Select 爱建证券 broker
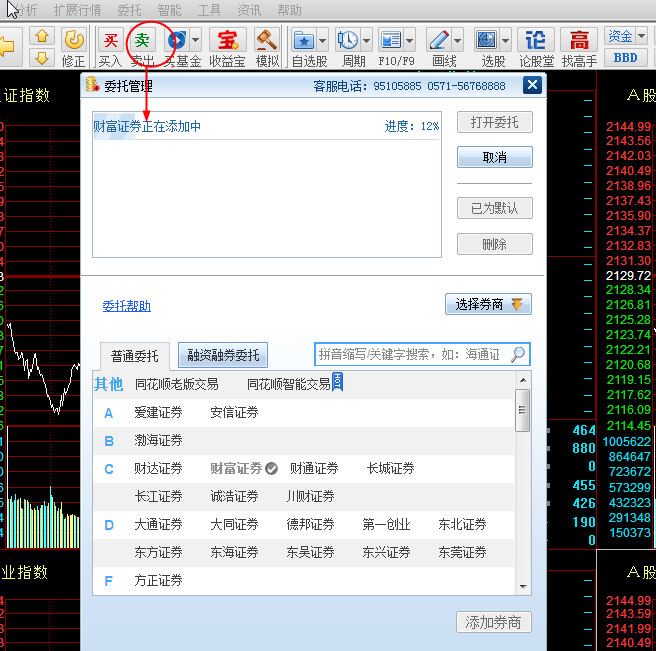 (x=158, y=413)
